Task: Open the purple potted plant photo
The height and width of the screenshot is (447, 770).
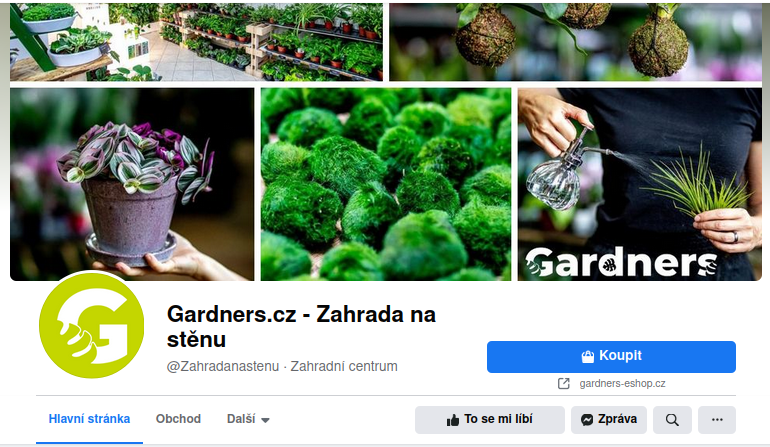Action: 132,184
